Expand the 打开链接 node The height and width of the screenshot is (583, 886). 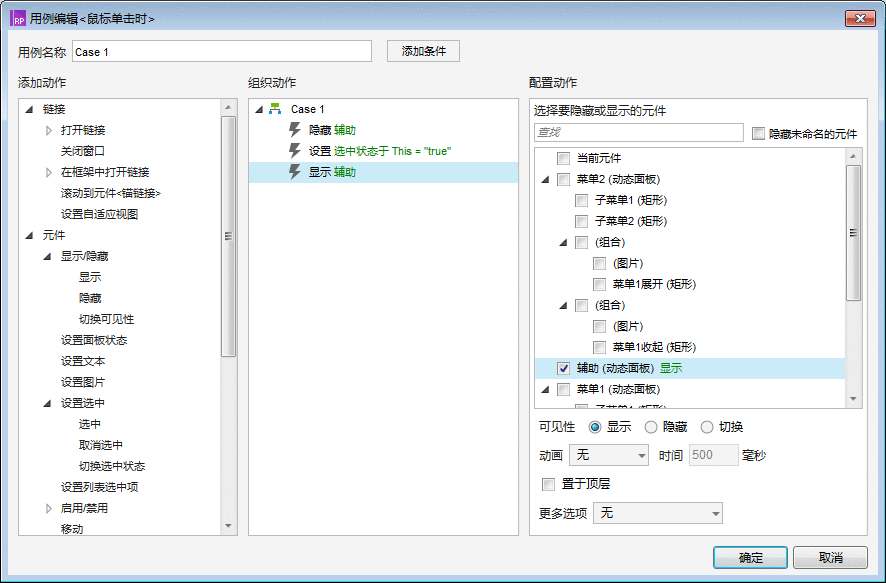[x=49, y=130]
